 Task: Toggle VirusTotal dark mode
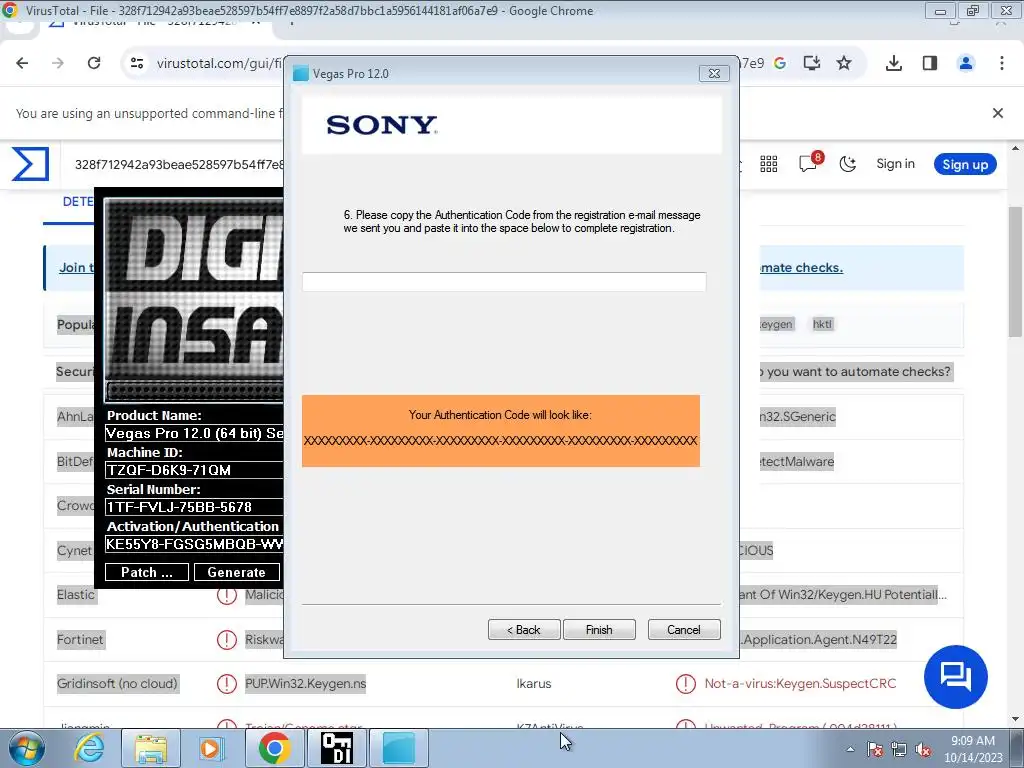pyautogui.click(x=848, y=164)
